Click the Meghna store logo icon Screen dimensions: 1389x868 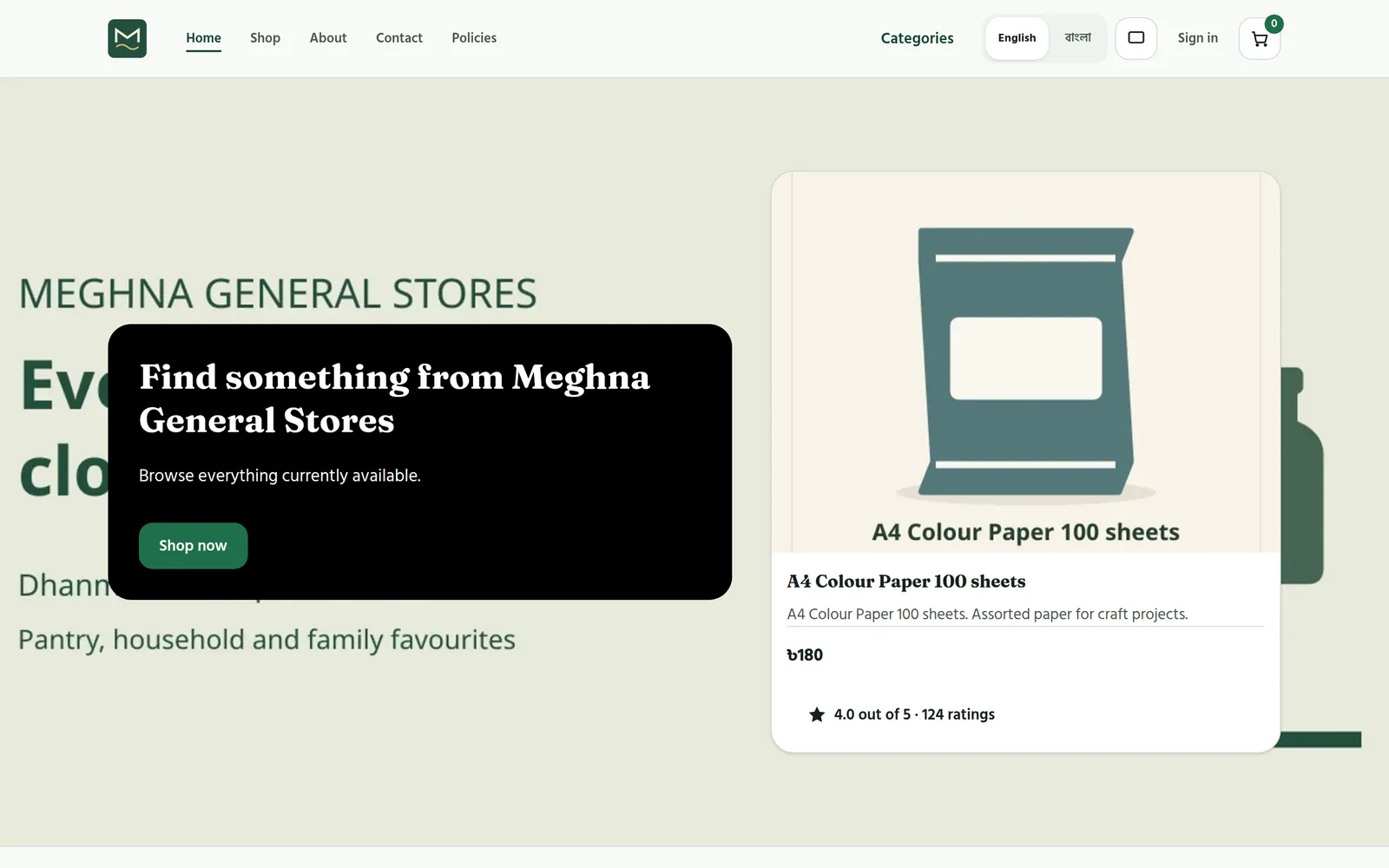pos(127,38)
